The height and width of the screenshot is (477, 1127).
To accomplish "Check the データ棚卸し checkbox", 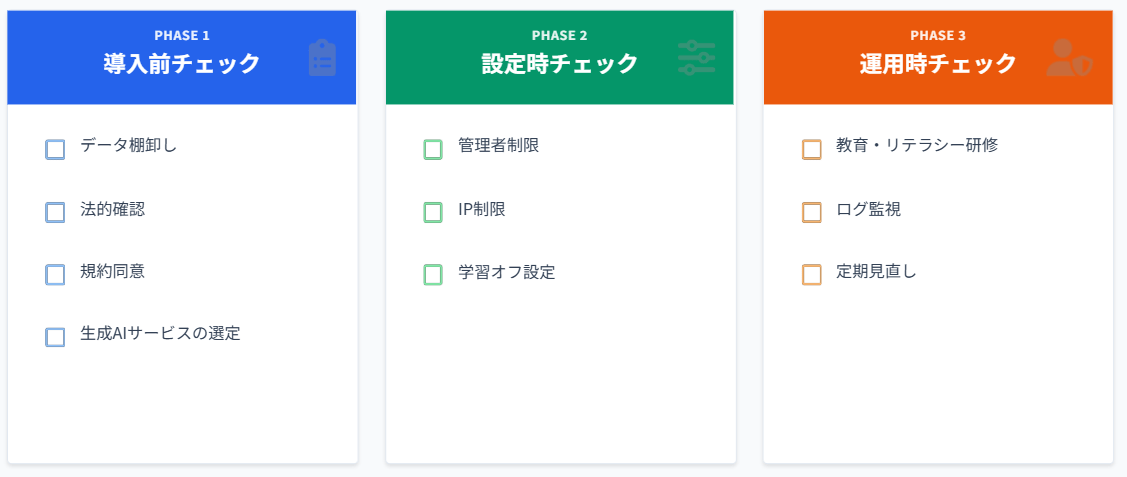I will (56, 149).
